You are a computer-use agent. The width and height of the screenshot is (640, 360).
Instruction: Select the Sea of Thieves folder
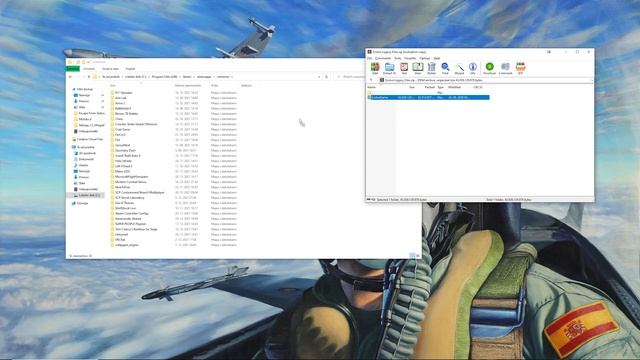[x=124, y=203]
